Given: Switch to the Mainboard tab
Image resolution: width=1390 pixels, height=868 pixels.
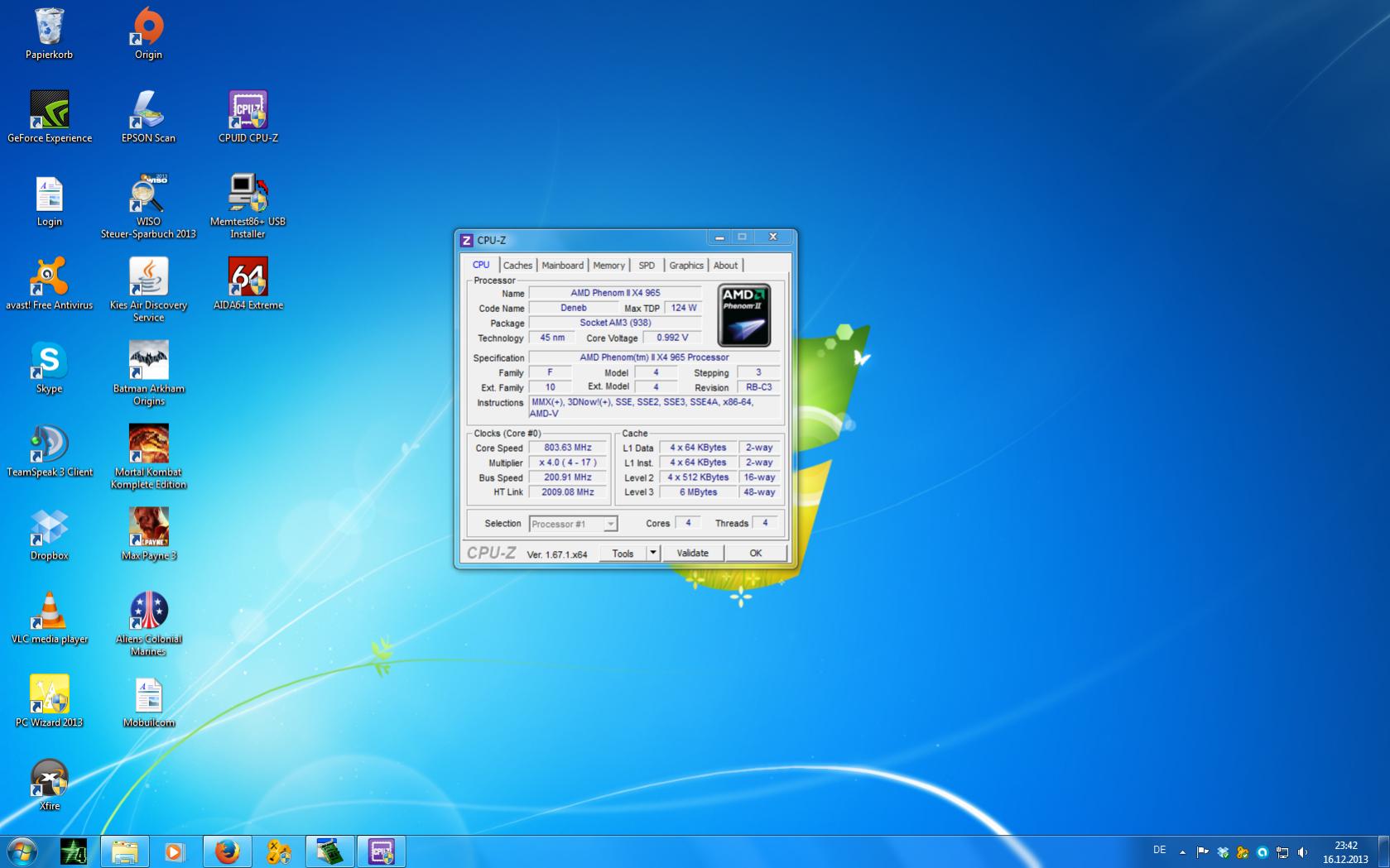Looking at the screenshot, I should [562, 266].
